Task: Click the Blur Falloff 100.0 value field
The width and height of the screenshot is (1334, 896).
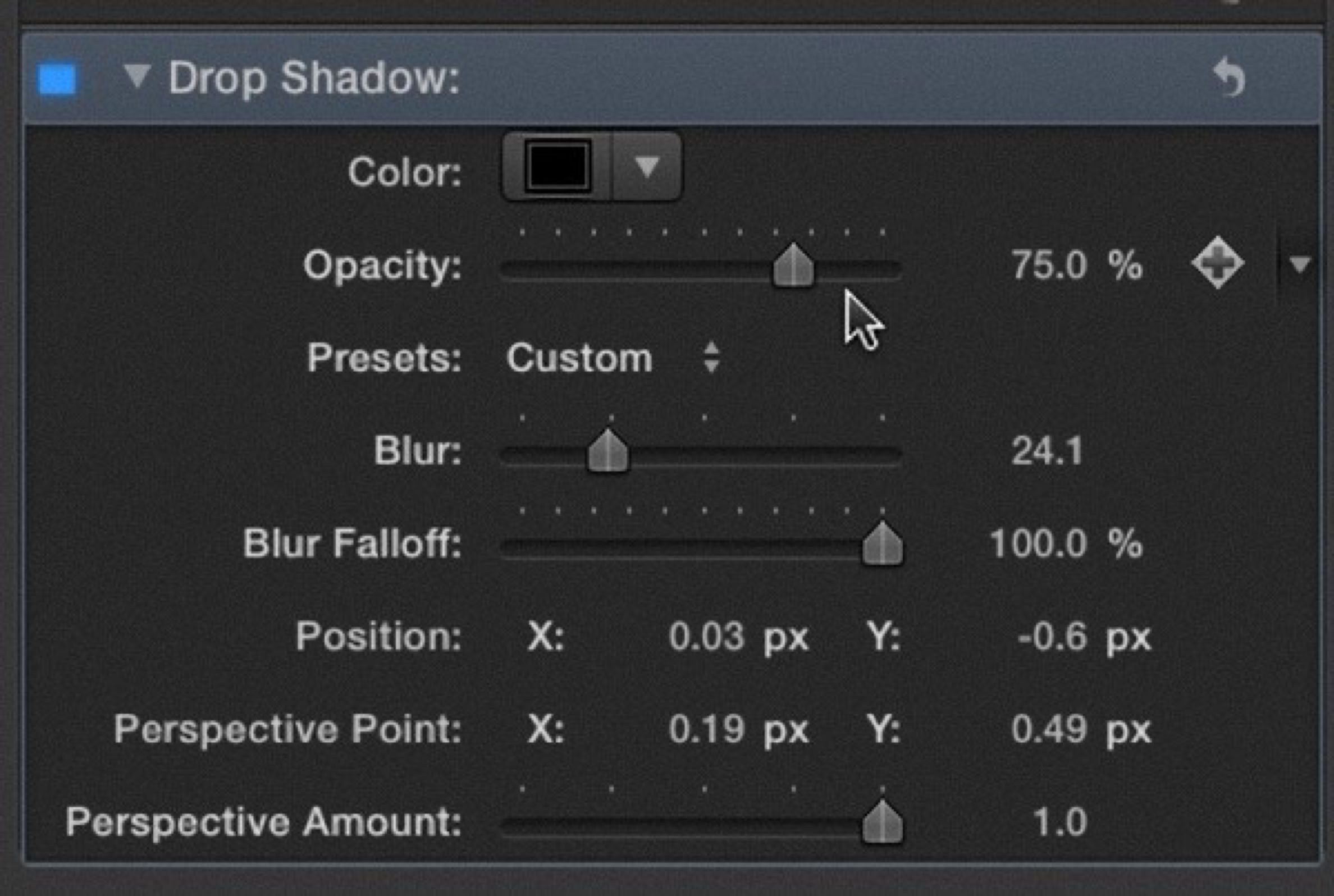Action: 1038,543
